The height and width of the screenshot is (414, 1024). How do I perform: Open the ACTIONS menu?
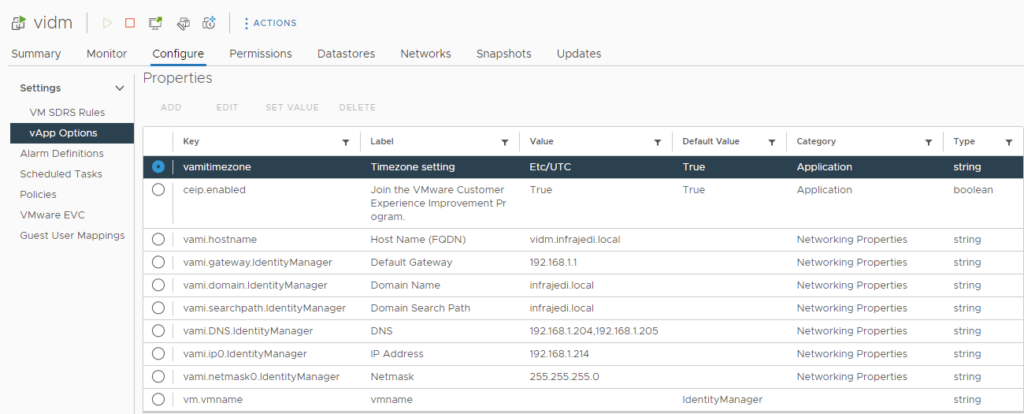tap(270, 23)
